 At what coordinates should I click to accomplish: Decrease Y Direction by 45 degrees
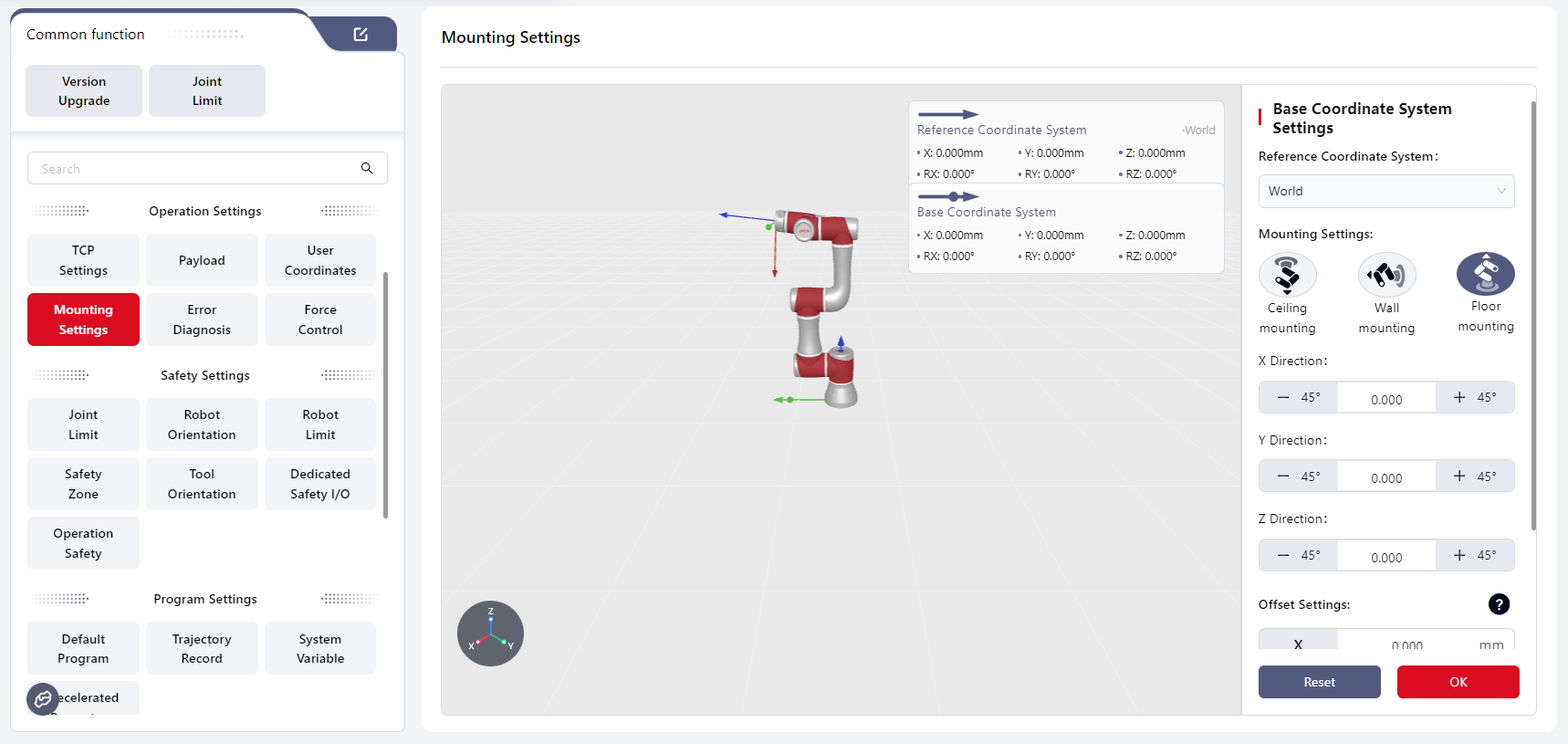[1298, 477]
